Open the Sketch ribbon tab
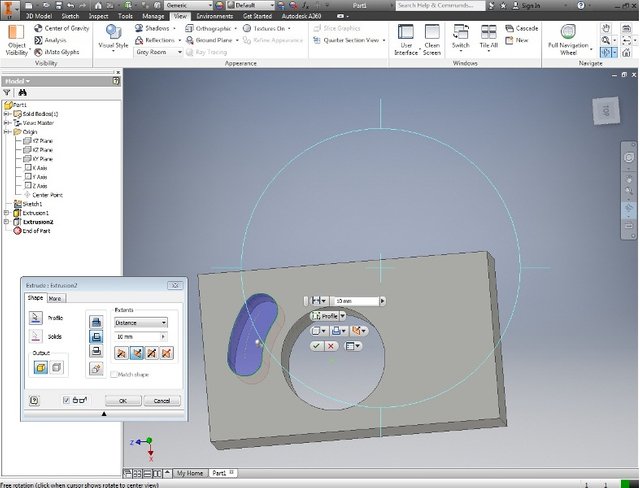Viewport: 640px width, 488px height. (70, 16)
